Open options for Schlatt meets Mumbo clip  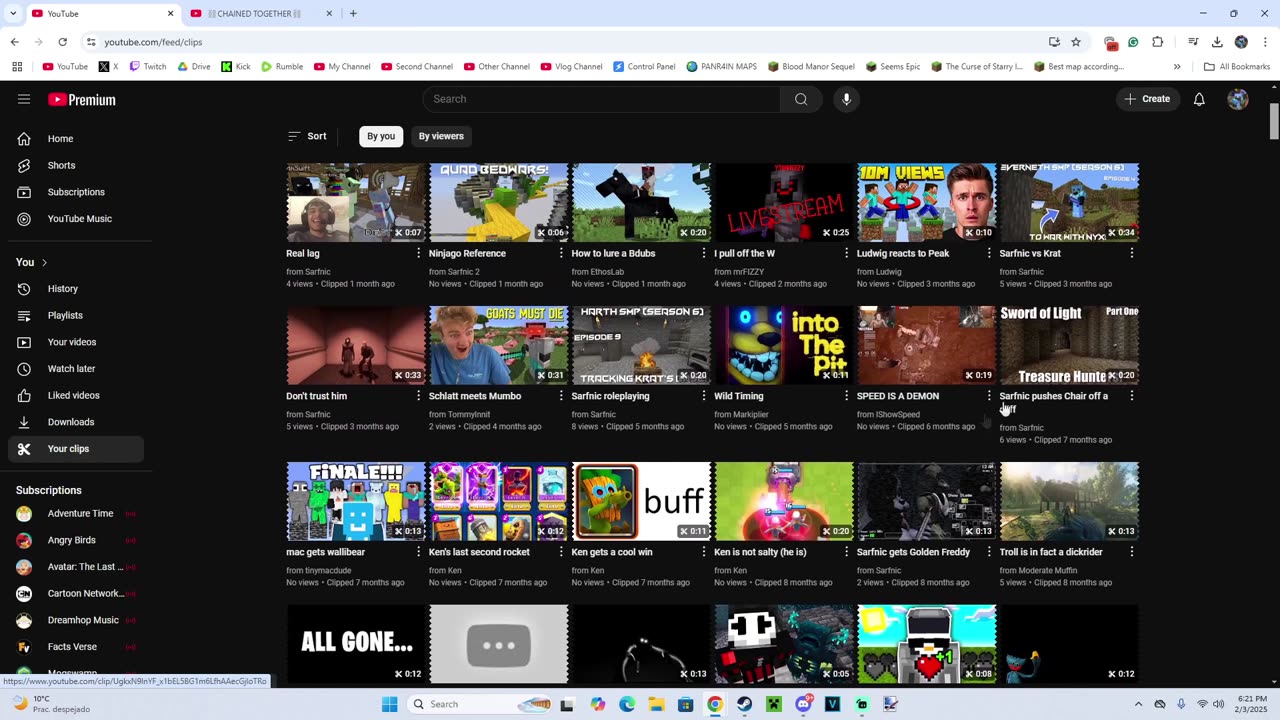point(561,396)
